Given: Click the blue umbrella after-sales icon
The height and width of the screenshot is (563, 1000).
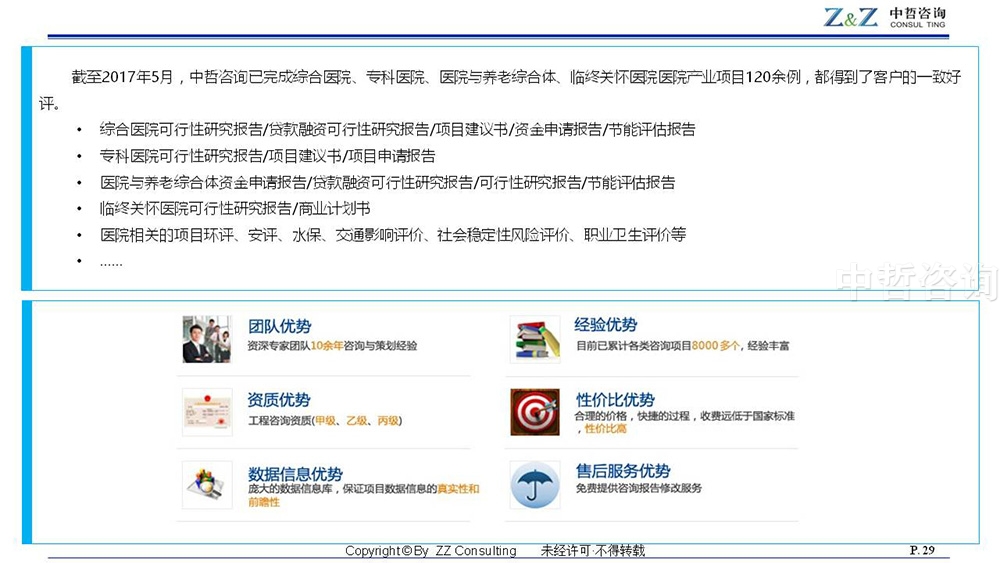Looking at the screenshot, I should [534, 485].
